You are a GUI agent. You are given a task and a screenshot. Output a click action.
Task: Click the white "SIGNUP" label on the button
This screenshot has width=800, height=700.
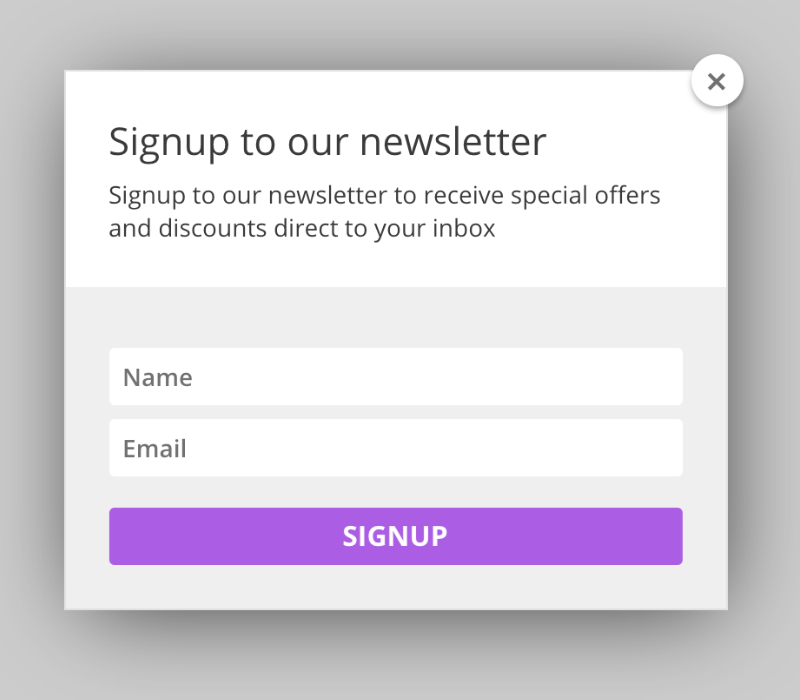point(395,536)
